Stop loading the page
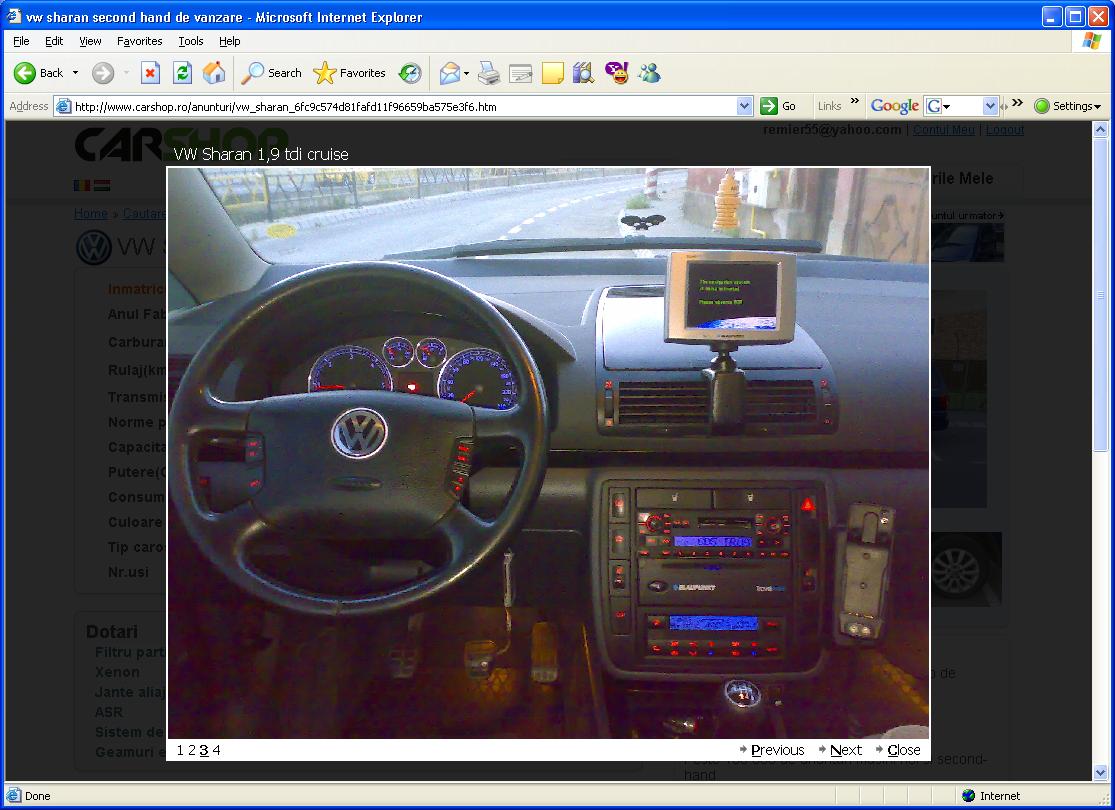 (150, 73)
